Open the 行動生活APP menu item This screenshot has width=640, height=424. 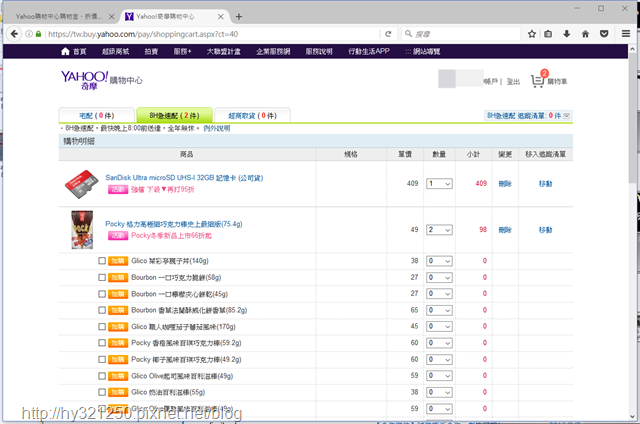pyautogui.click(x=369, y=51)
